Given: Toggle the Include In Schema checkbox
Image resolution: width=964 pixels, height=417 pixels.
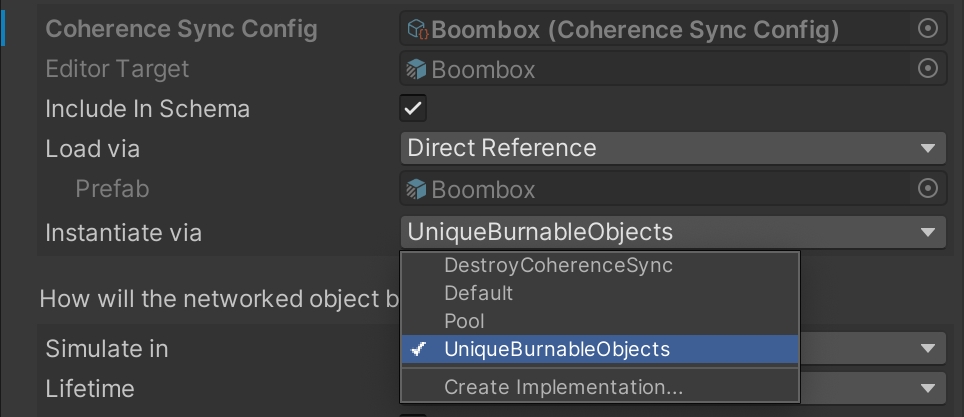Looking at the screenshot, I should coord(413,108).
